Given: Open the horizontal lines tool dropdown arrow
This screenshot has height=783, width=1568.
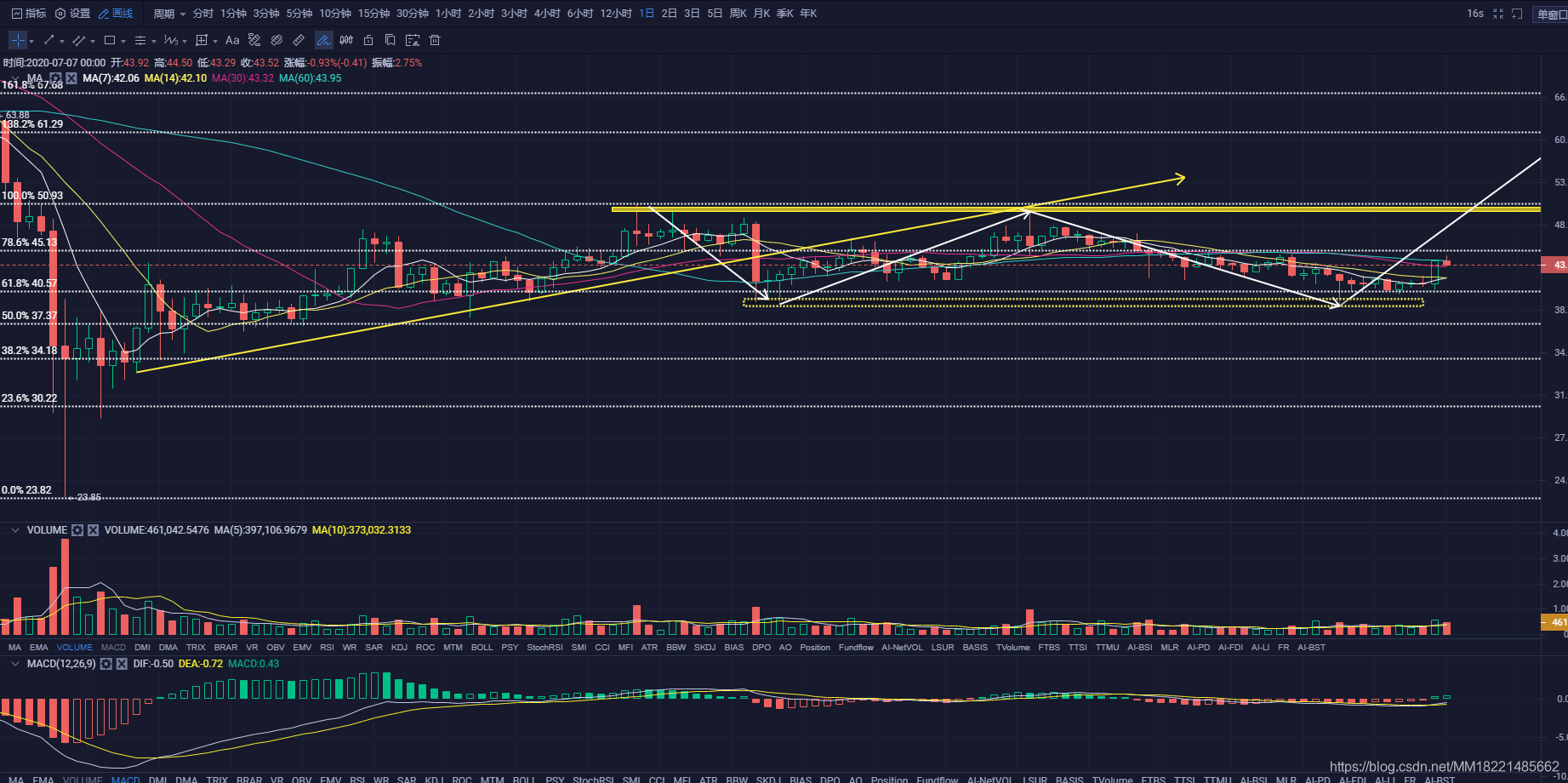Looking at the screenshot, I should coord(154,41).
